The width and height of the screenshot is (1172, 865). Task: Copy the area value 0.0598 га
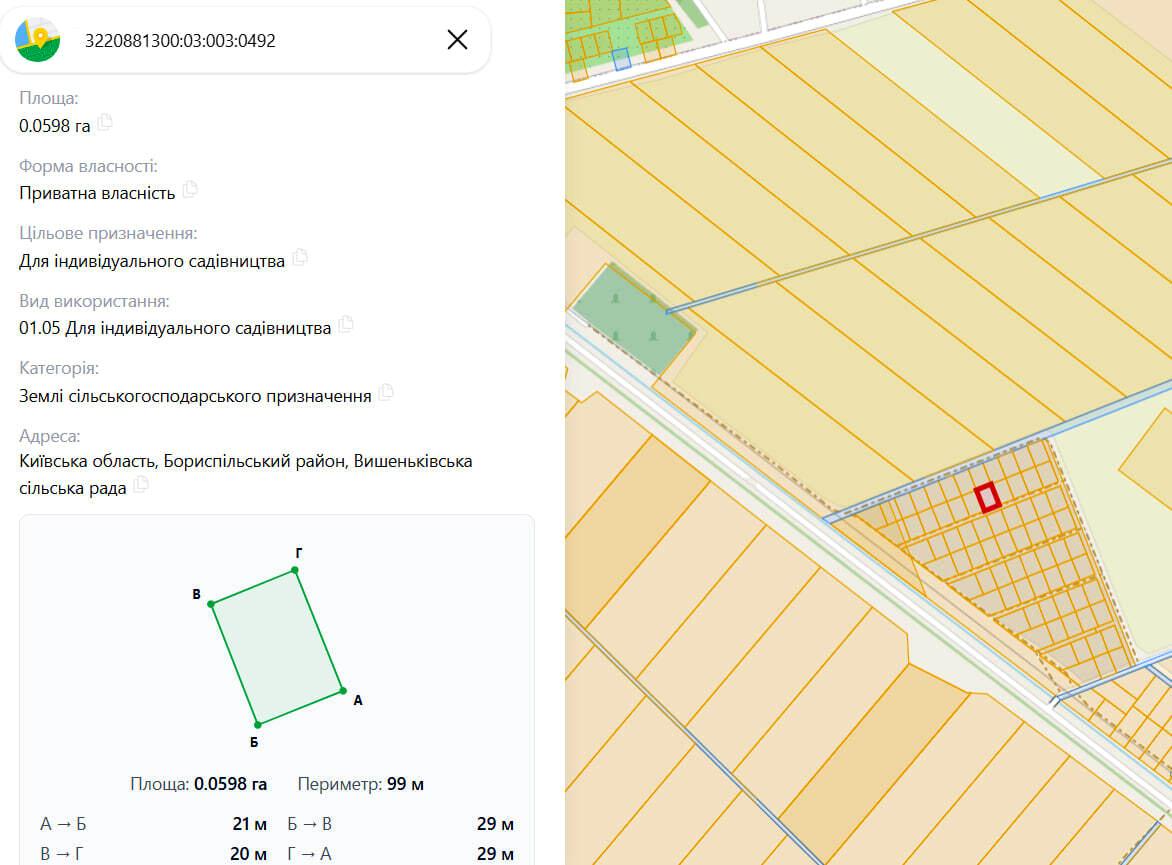[x=105, y=123]
